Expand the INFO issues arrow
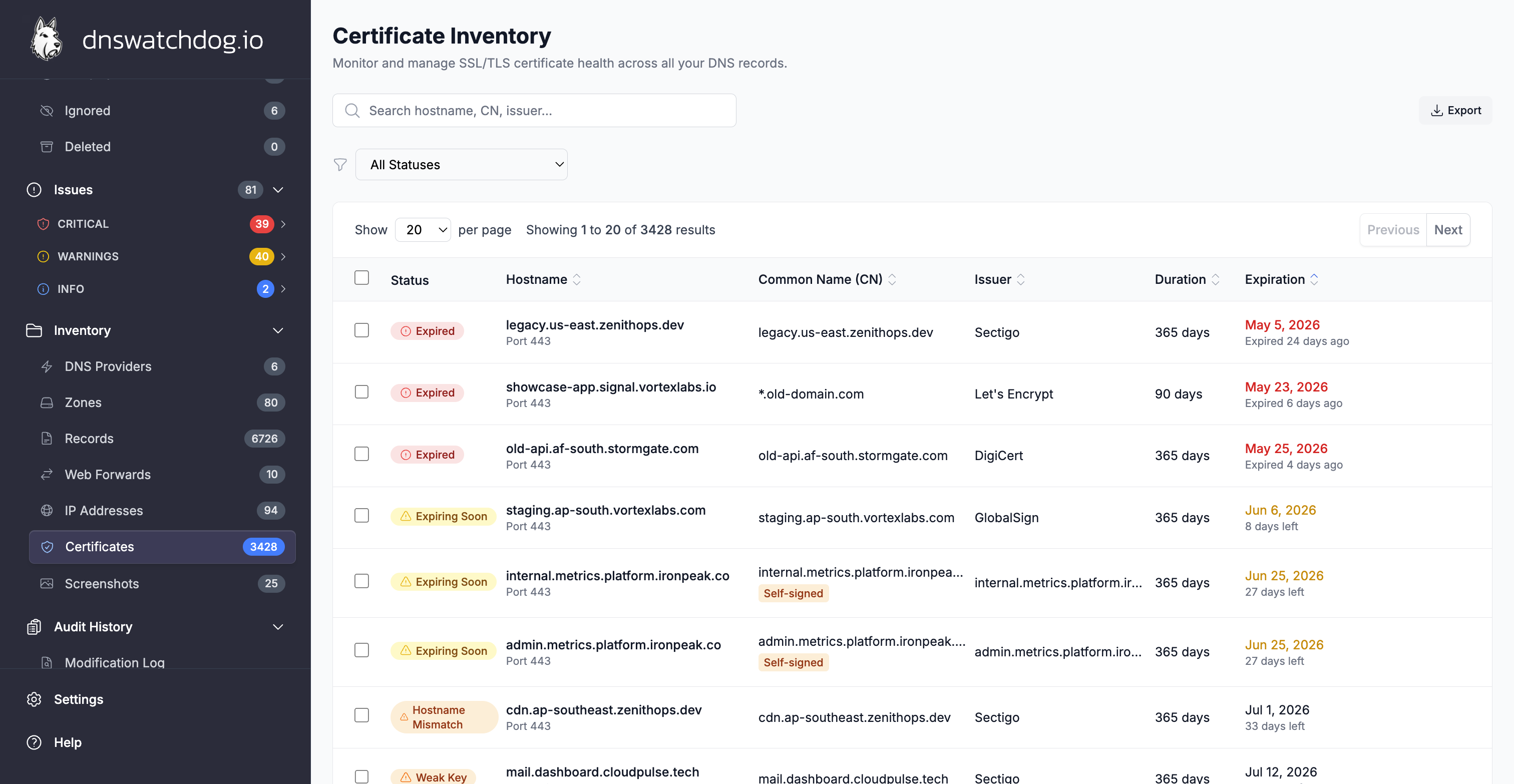 point(283,288)
